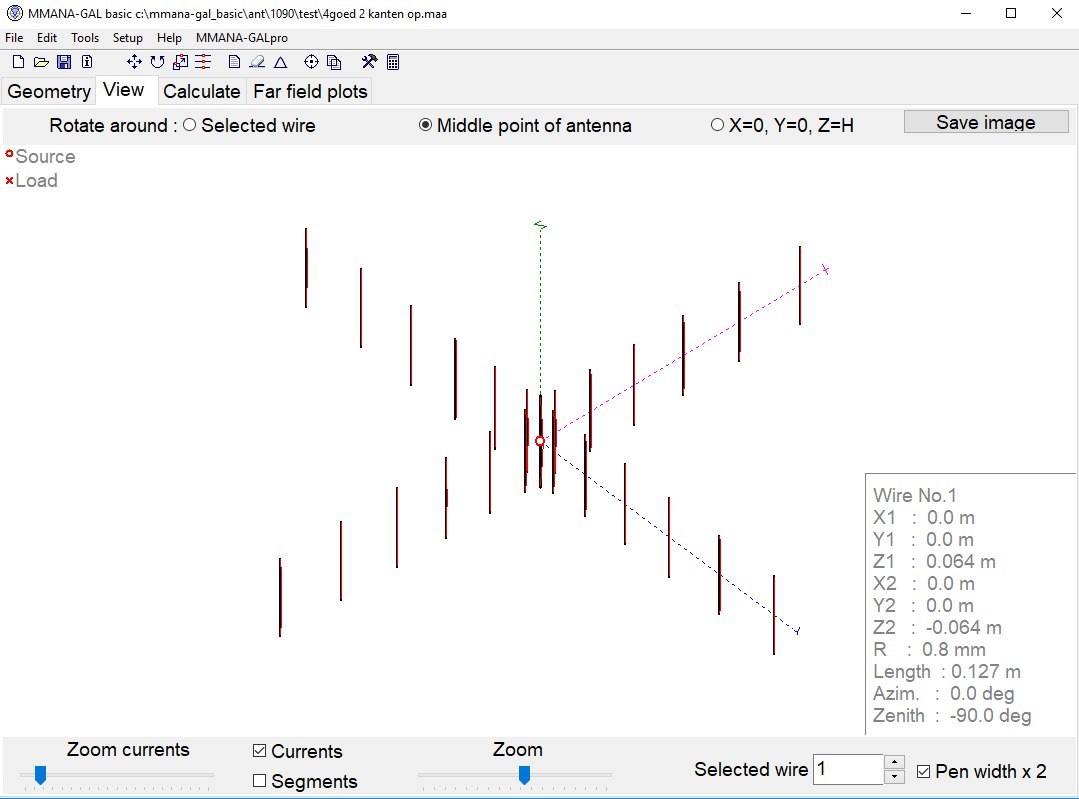Click the four-arrow move tool icon
This screenshot has width=1079, height=799.
coord(134,62)
